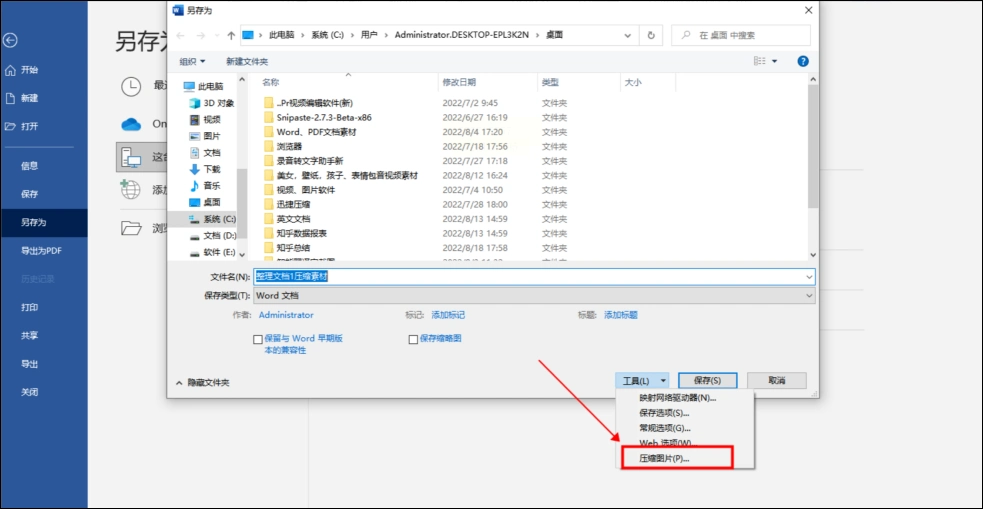Click the globe add-a-place icon
Viewport: 983px width, 509px height.
pyautogui.click(x=130, y=189)
